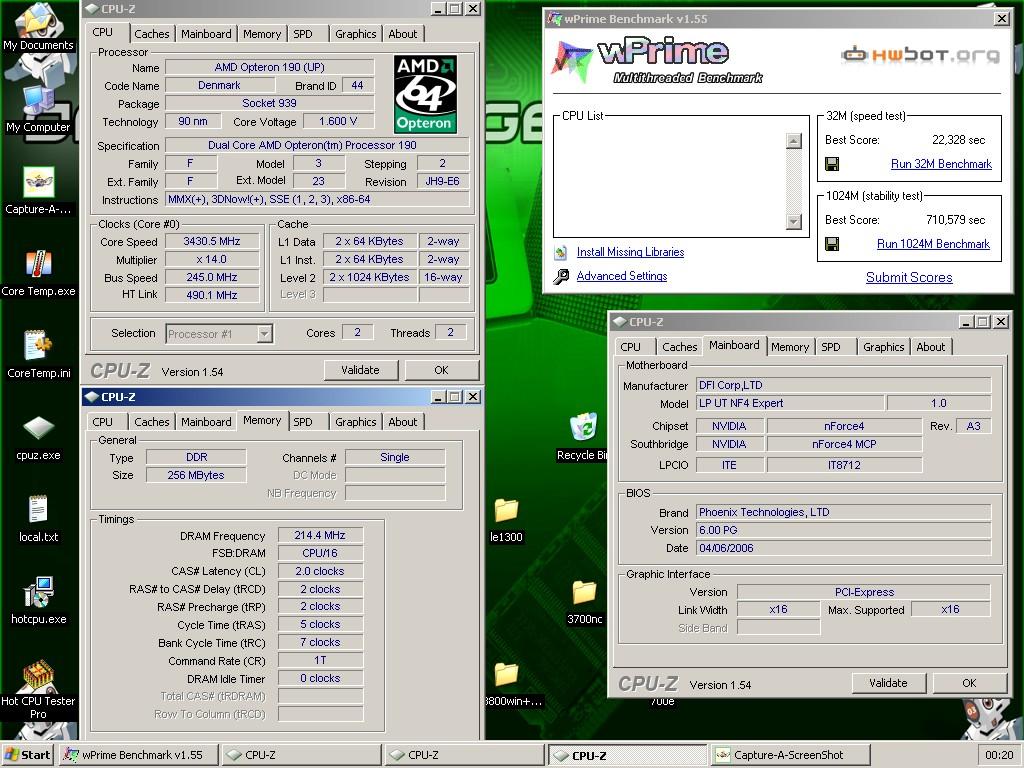Run the 32M Benchmark link
The height and width of the screenshot is (768, 1024).
tap(941, 164)
